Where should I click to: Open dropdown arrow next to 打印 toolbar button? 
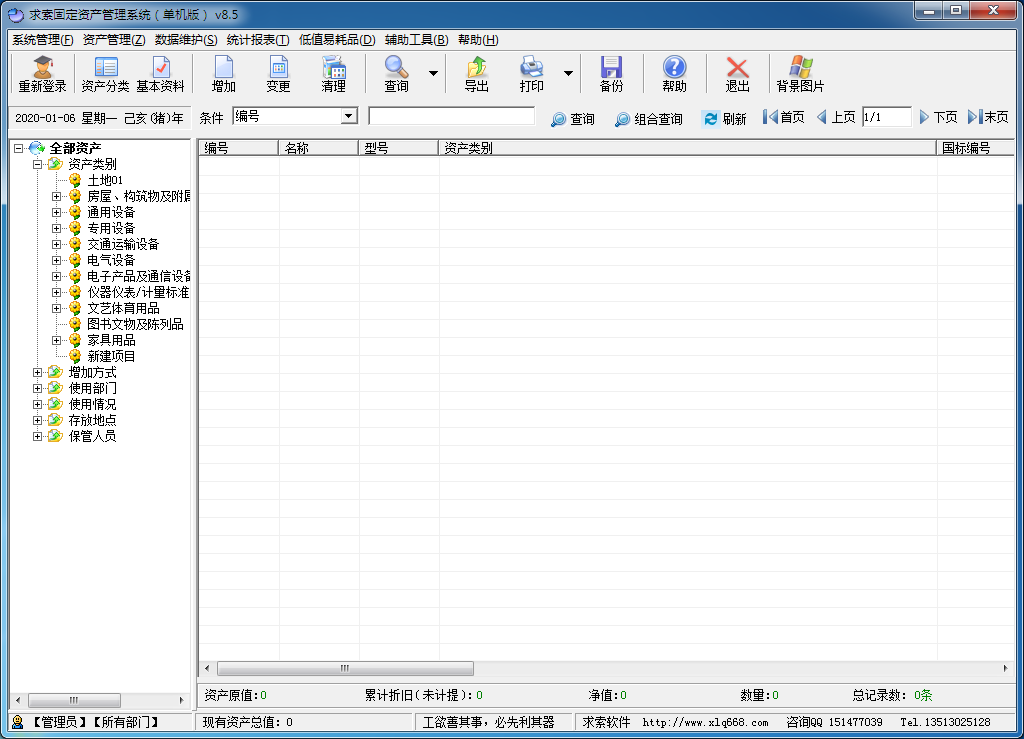point(568,73)
